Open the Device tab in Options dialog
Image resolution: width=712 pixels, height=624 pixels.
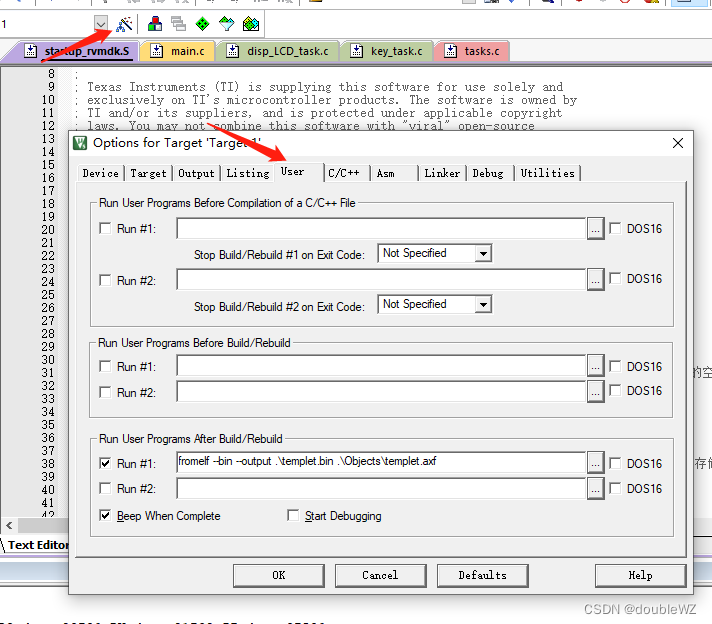pyautogui.click(x=100, y=173)
